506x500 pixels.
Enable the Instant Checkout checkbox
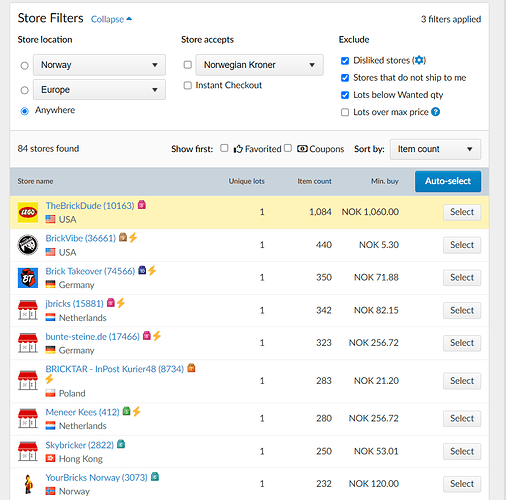click(188, 85)
